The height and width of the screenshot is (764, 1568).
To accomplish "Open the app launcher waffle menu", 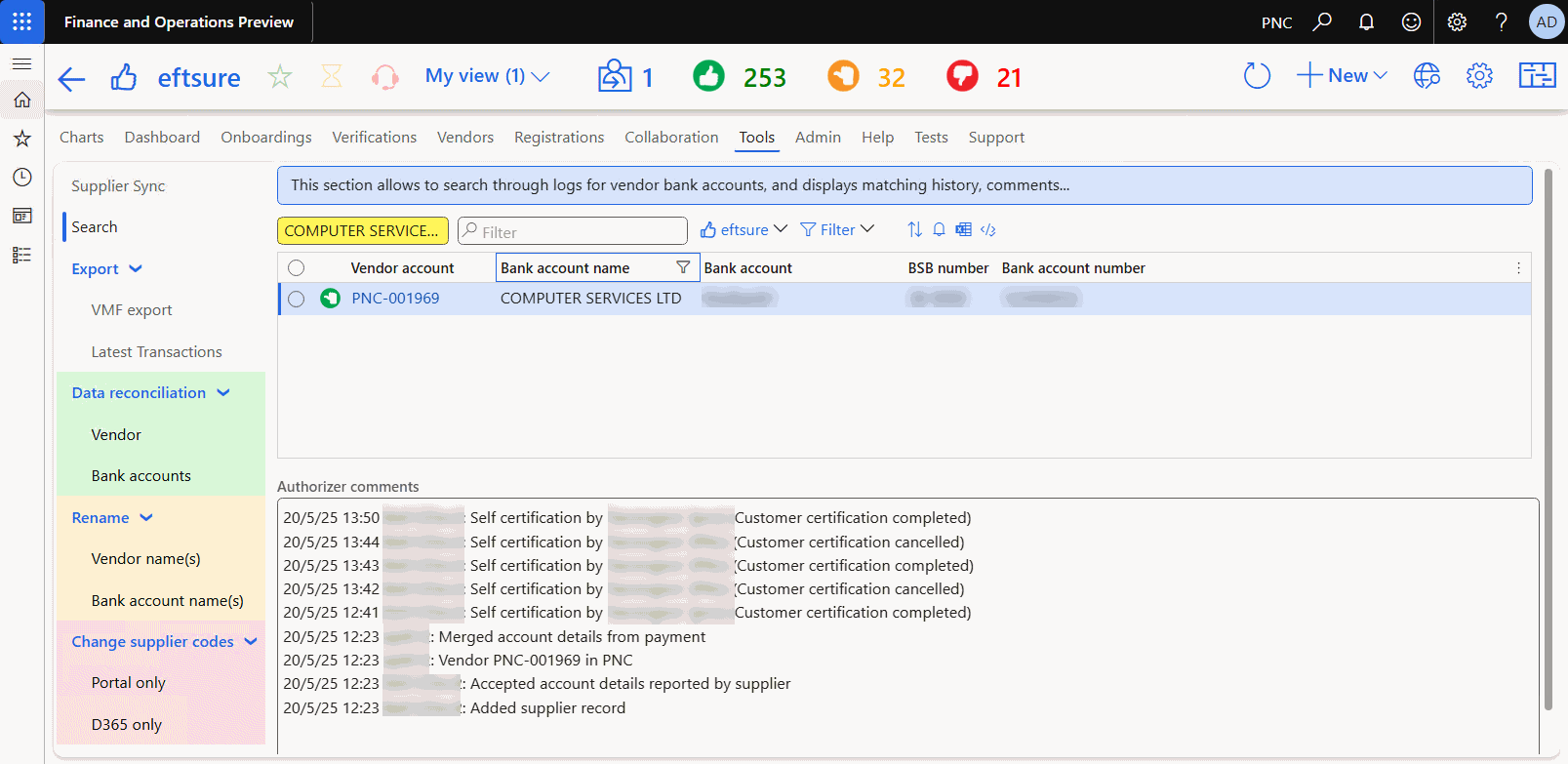I will point(21,21).
